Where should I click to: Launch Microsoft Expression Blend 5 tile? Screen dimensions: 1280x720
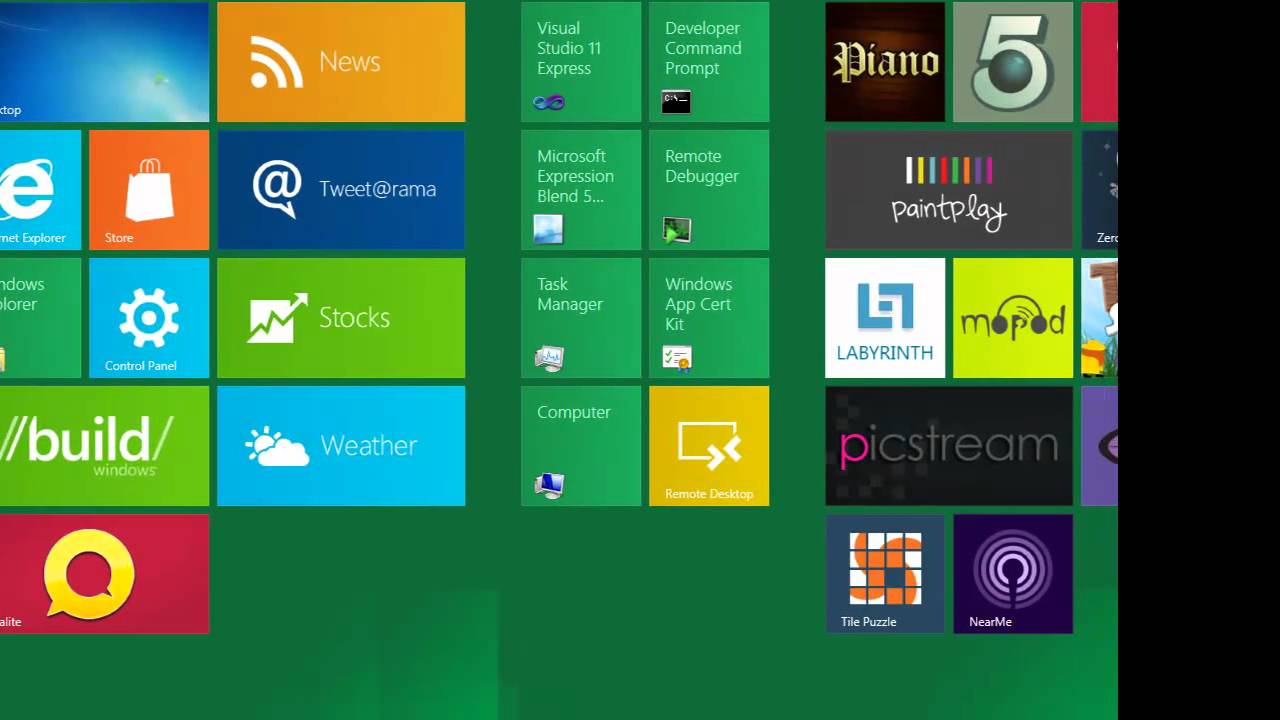pyautogui.click(x=581, y=190)
